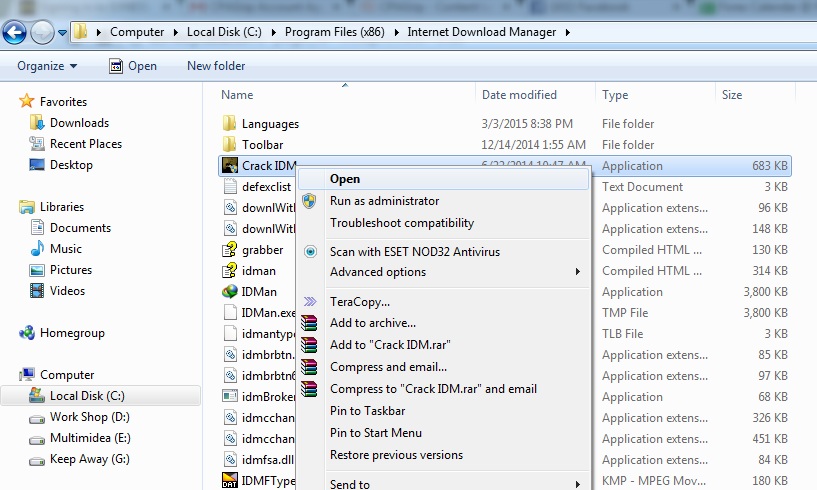Click the Favorites star icon
Image resolution: width=817 pixels, height=490 pixels.
tap(27, 101)
